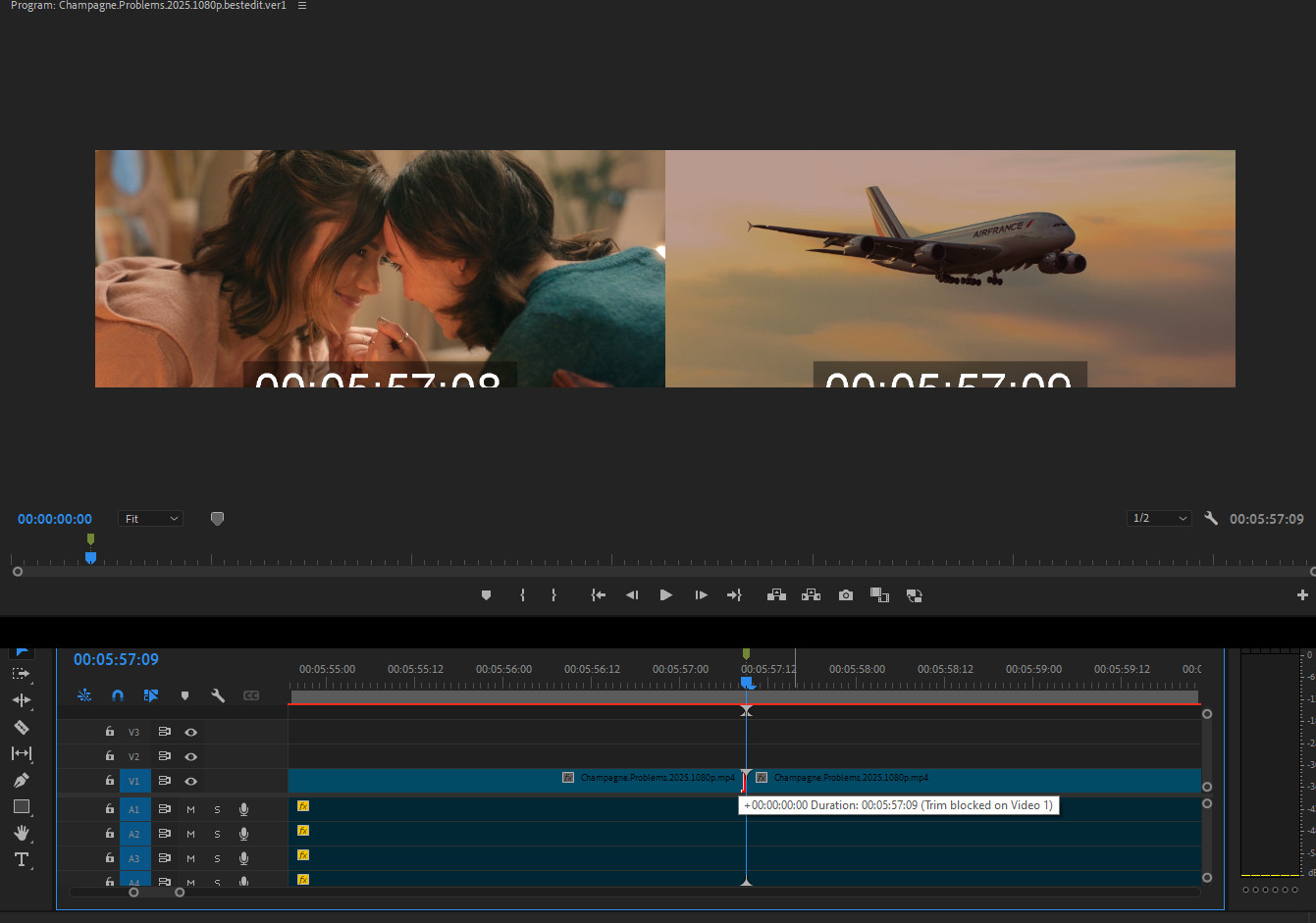The height and width of the screenshot is (923, 1316).
Task: Click the program monitor blue playhead
Action: pyautogui.click(x=90, y=557)
